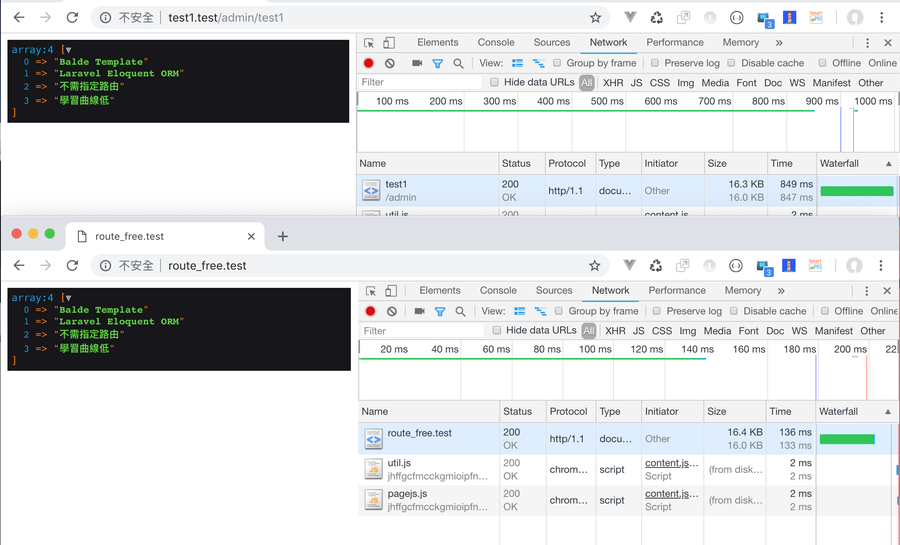Viewport: 900px width, 545px height.
Task: Stop recording network log in top DevTools
Action: [x=368, y=63]
